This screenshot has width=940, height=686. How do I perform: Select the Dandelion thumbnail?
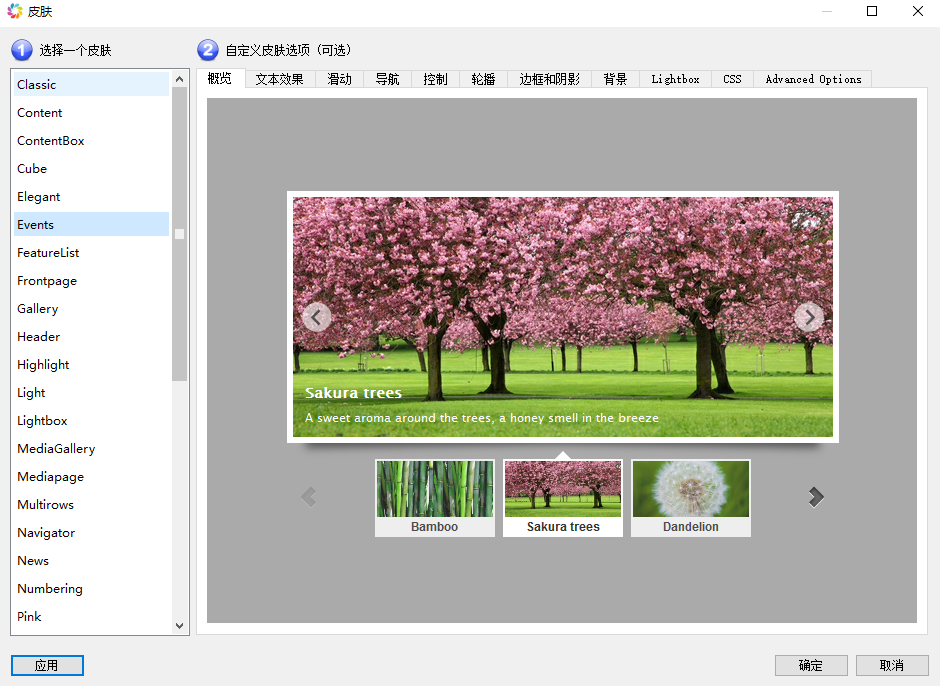point(690,498)
